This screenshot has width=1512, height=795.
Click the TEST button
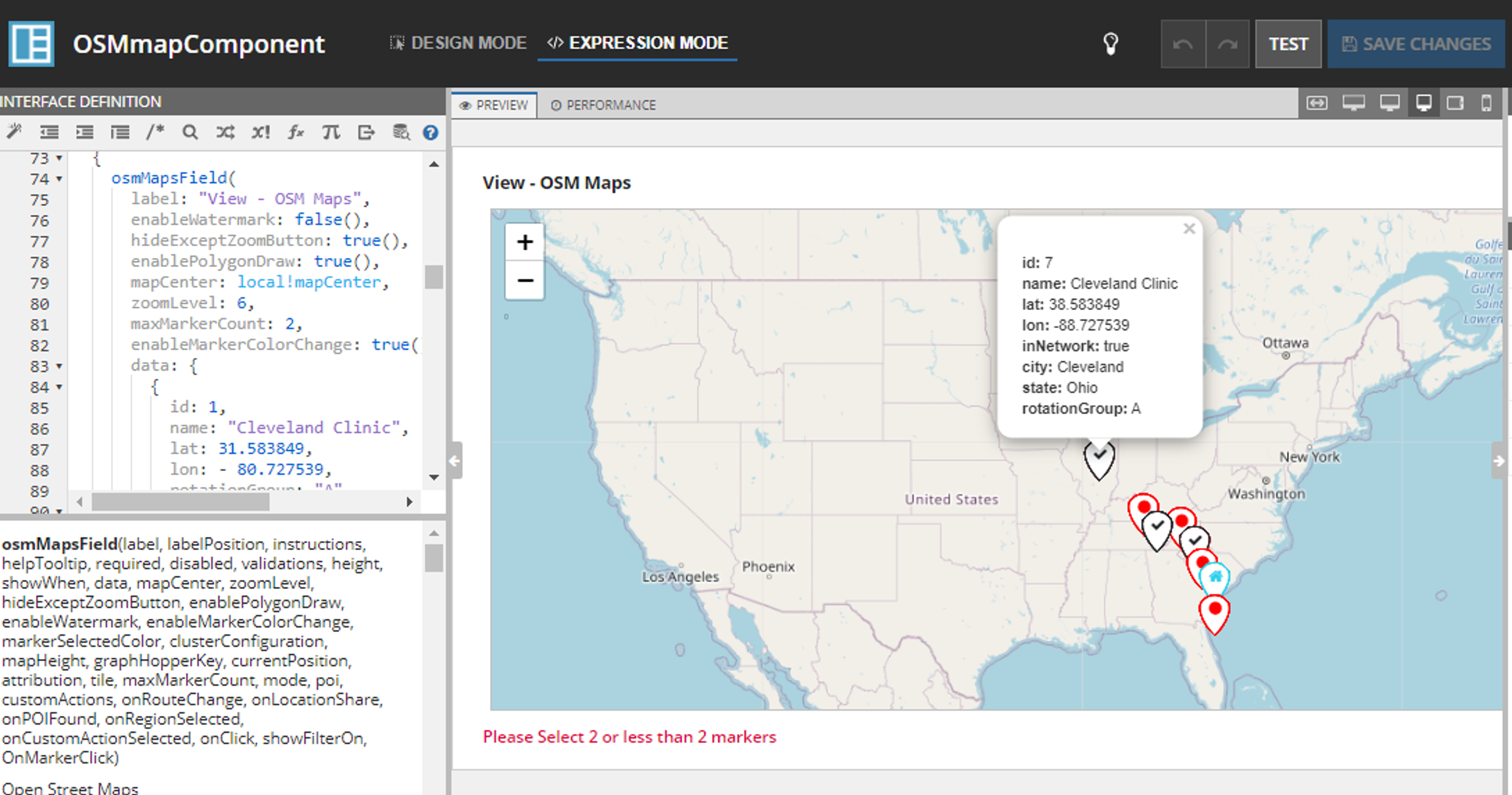pos(1288,44)
